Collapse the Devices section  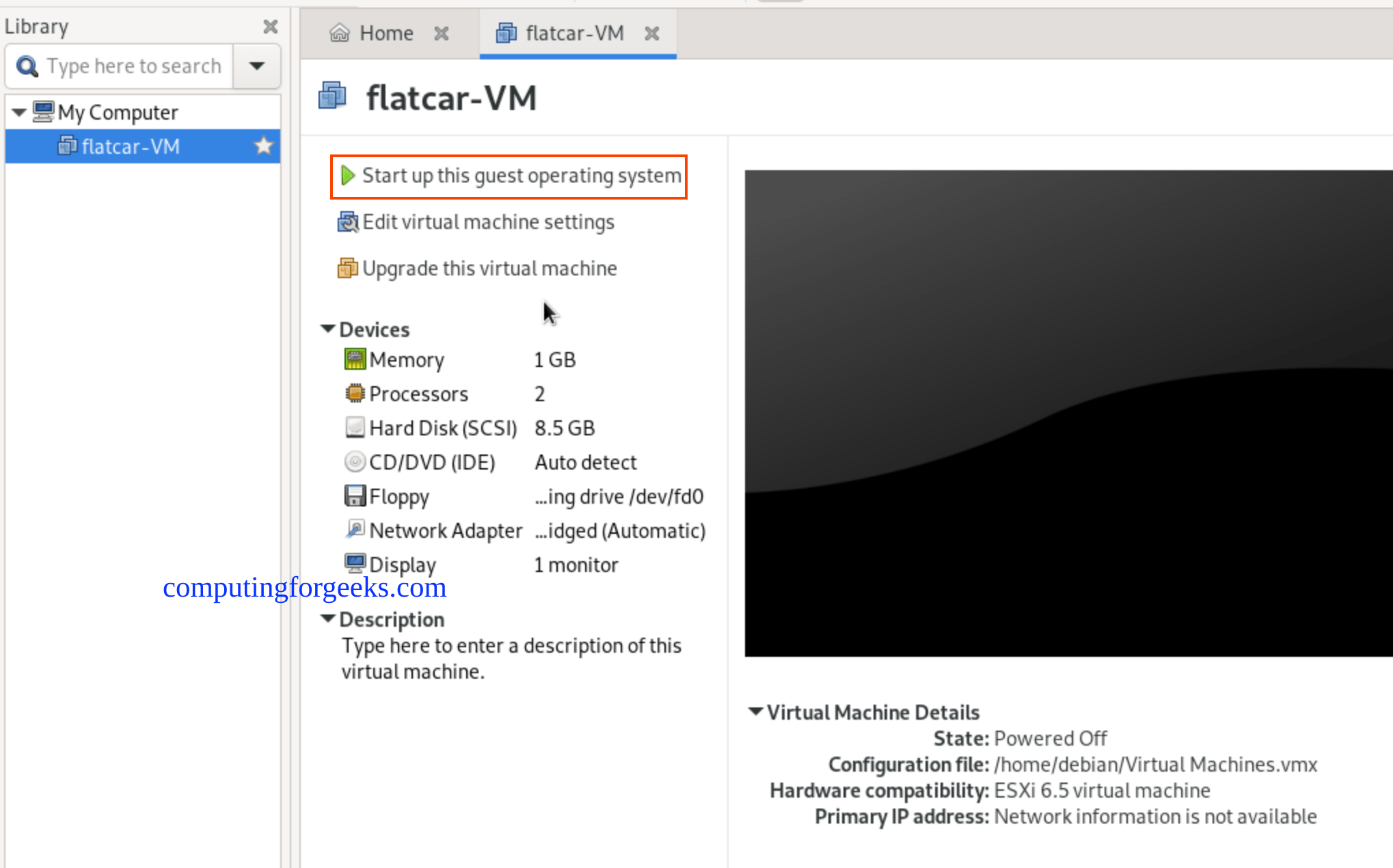click(327, 327)
